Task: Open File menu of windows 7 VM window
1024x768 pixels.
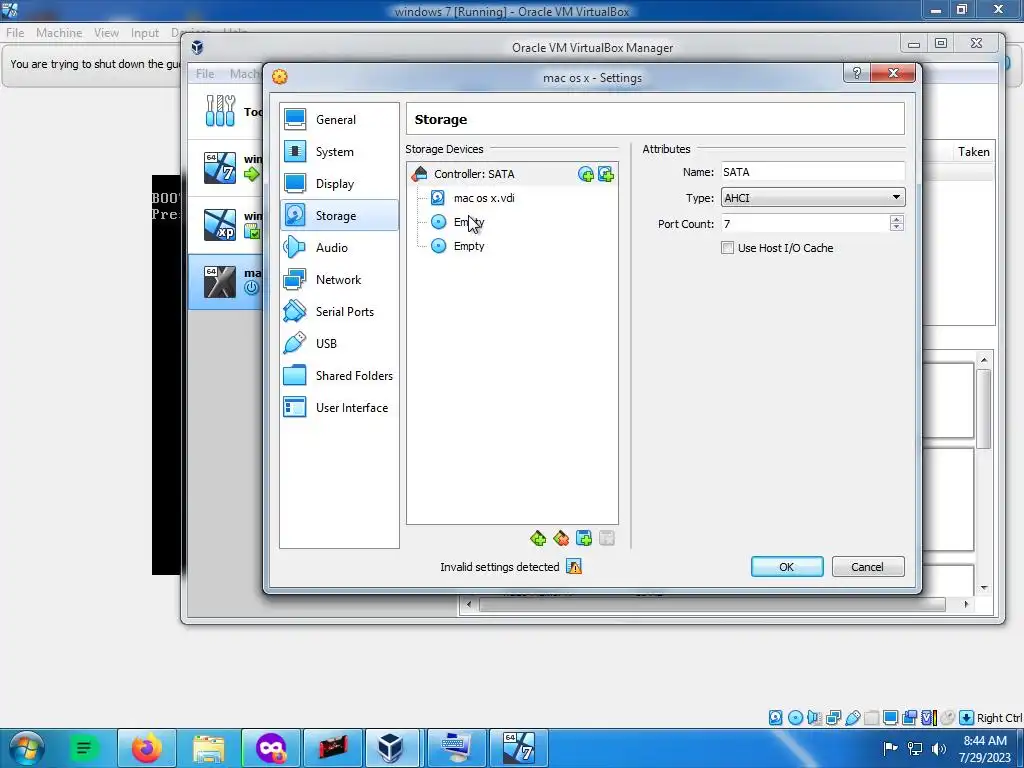Action: (x=15, y=33)
